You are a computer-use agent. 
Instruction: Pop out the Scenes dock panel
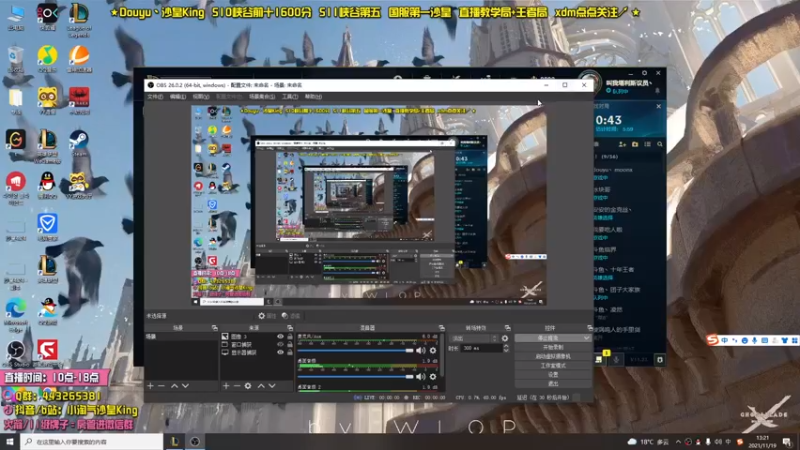click(x=215, y=328)
